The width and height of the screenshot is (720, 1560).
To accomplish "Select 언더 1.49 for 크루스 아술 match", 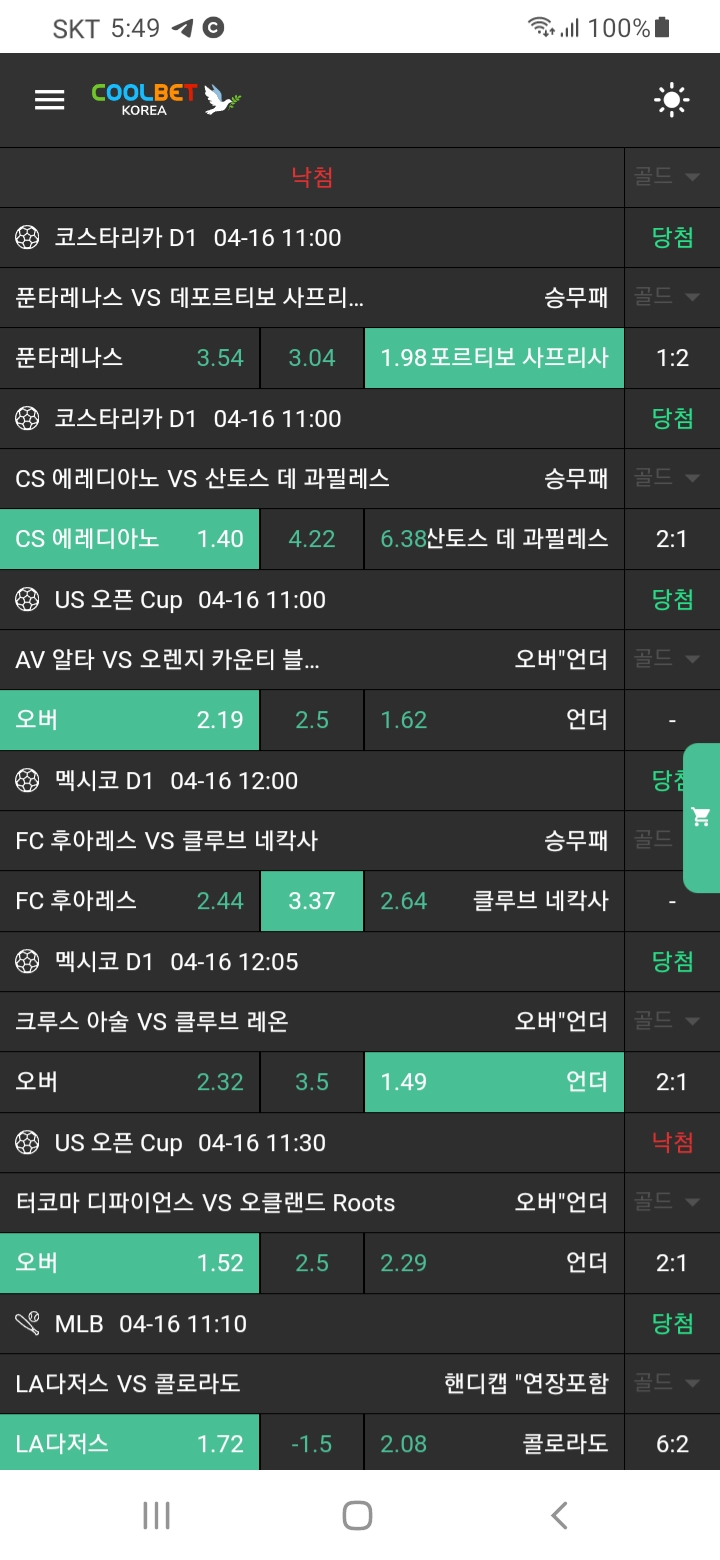I will pyautogui.click(x=494, y=1082).
